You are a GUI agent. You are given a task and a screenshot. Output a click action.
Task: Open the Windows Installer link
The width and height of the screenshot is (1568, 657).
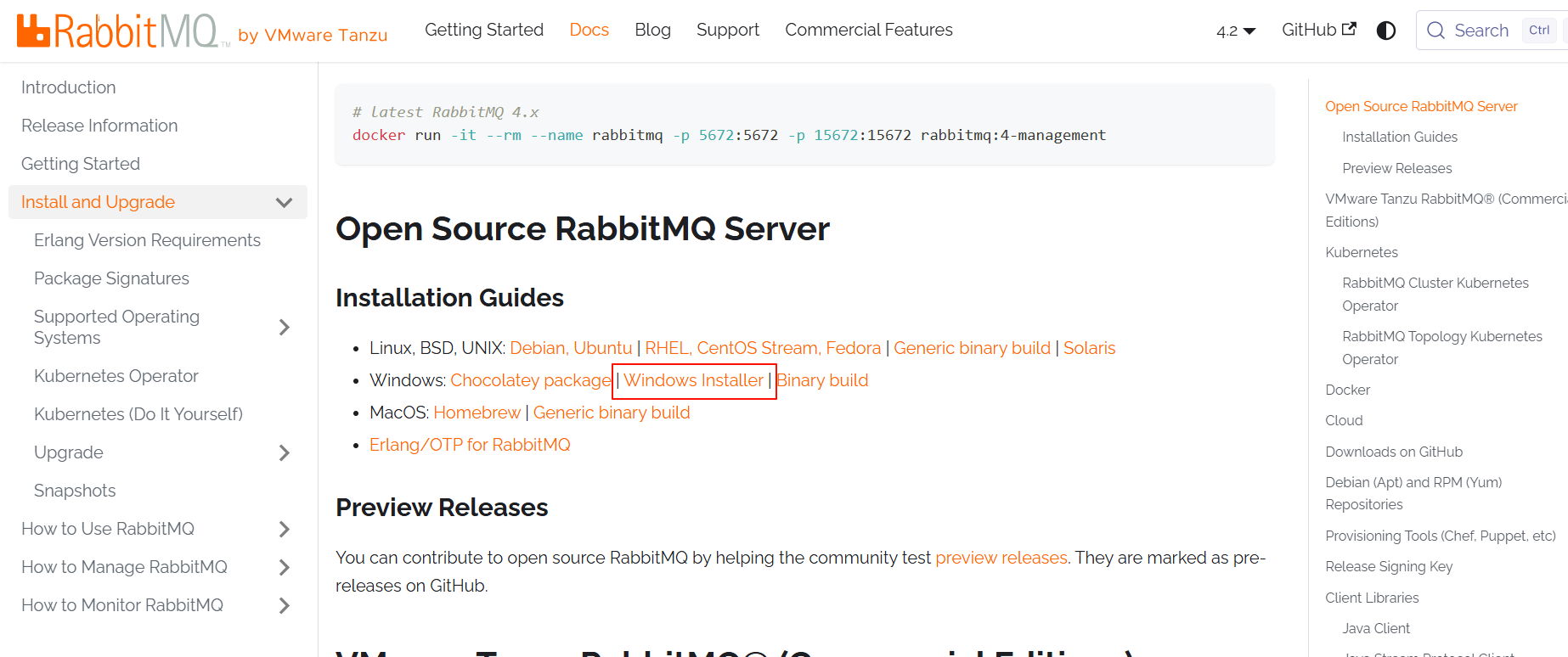tap(694, 380)
